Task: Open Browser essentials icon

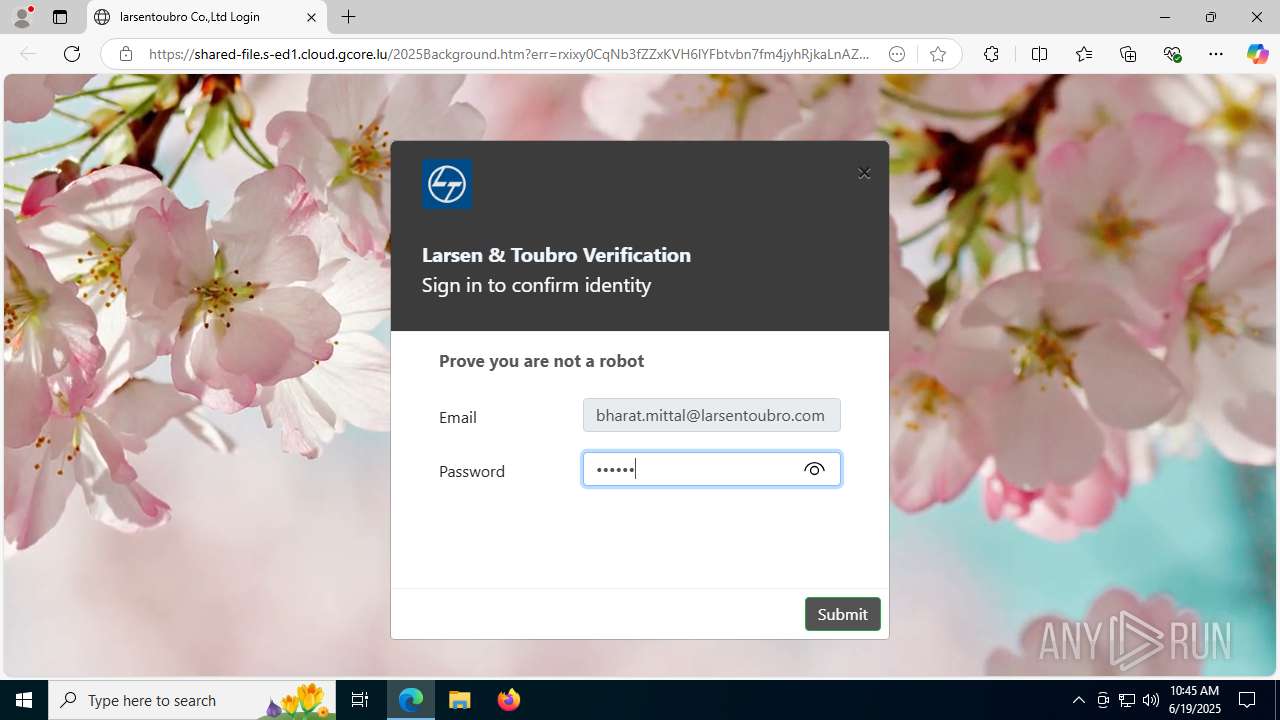Action: tap(1172, 54)
